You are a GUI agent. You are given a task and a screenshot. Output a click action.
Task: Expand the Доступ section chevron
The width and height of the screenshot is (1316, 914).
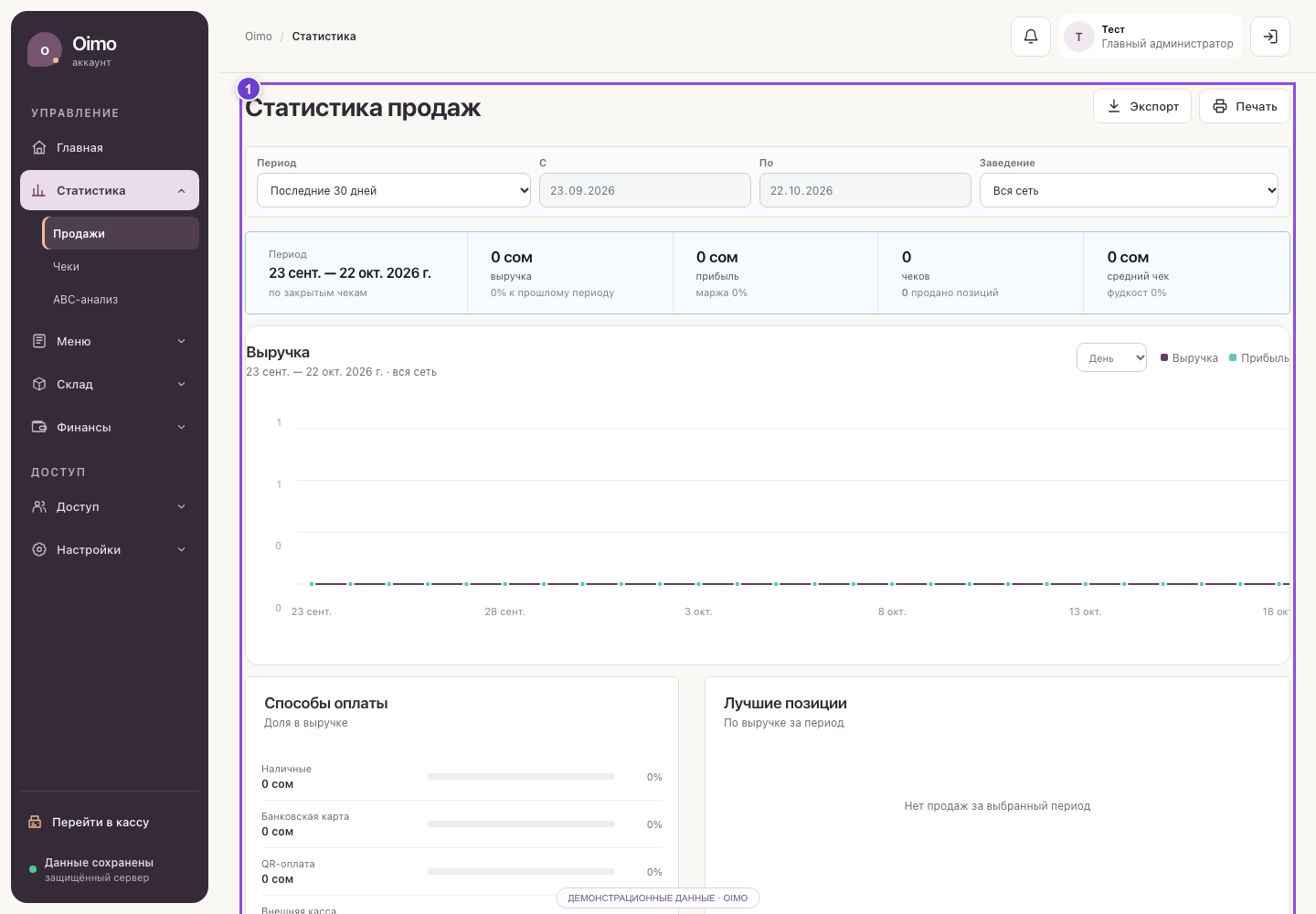(x=181, y=506)
